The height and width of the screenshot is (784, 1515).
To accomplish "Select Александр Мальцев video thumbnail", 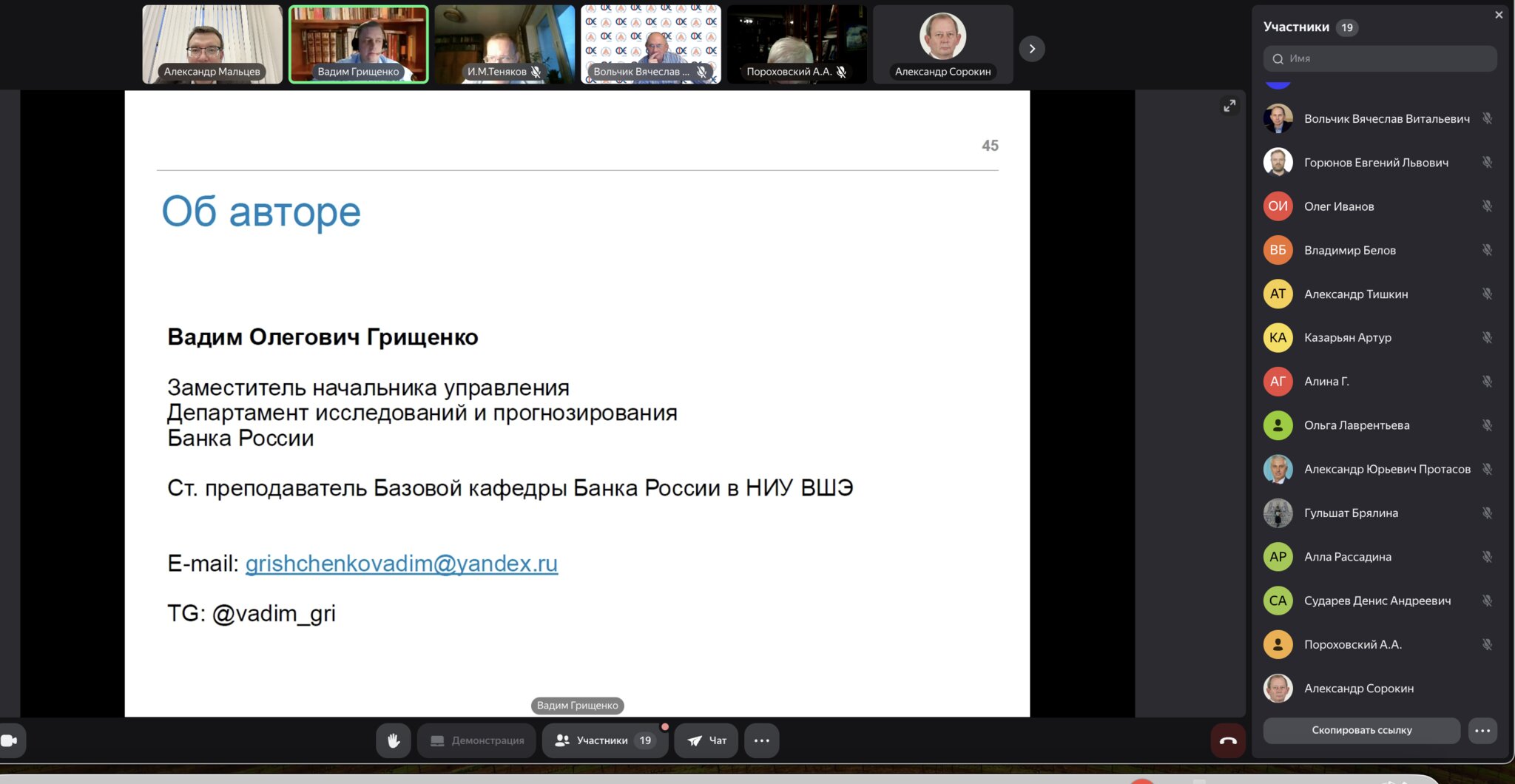I will point(212,44).
